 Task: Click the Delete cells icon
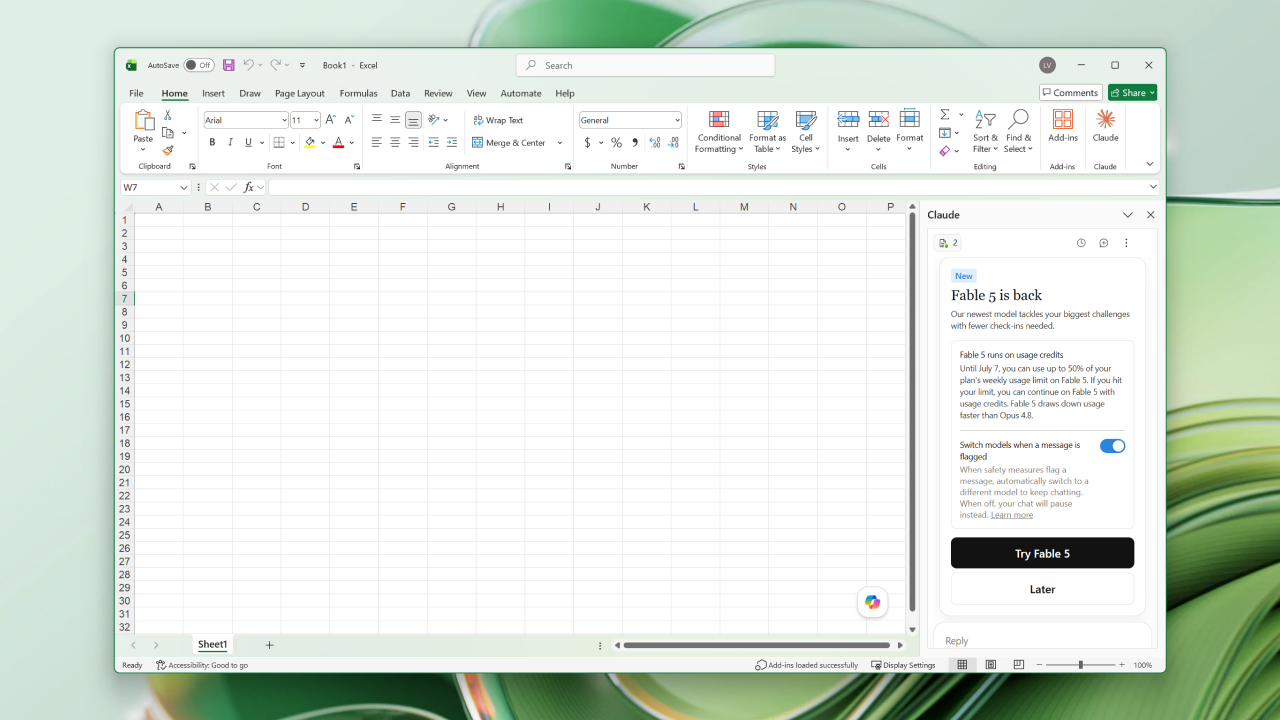pyautogui.click(x=879, y=120)
